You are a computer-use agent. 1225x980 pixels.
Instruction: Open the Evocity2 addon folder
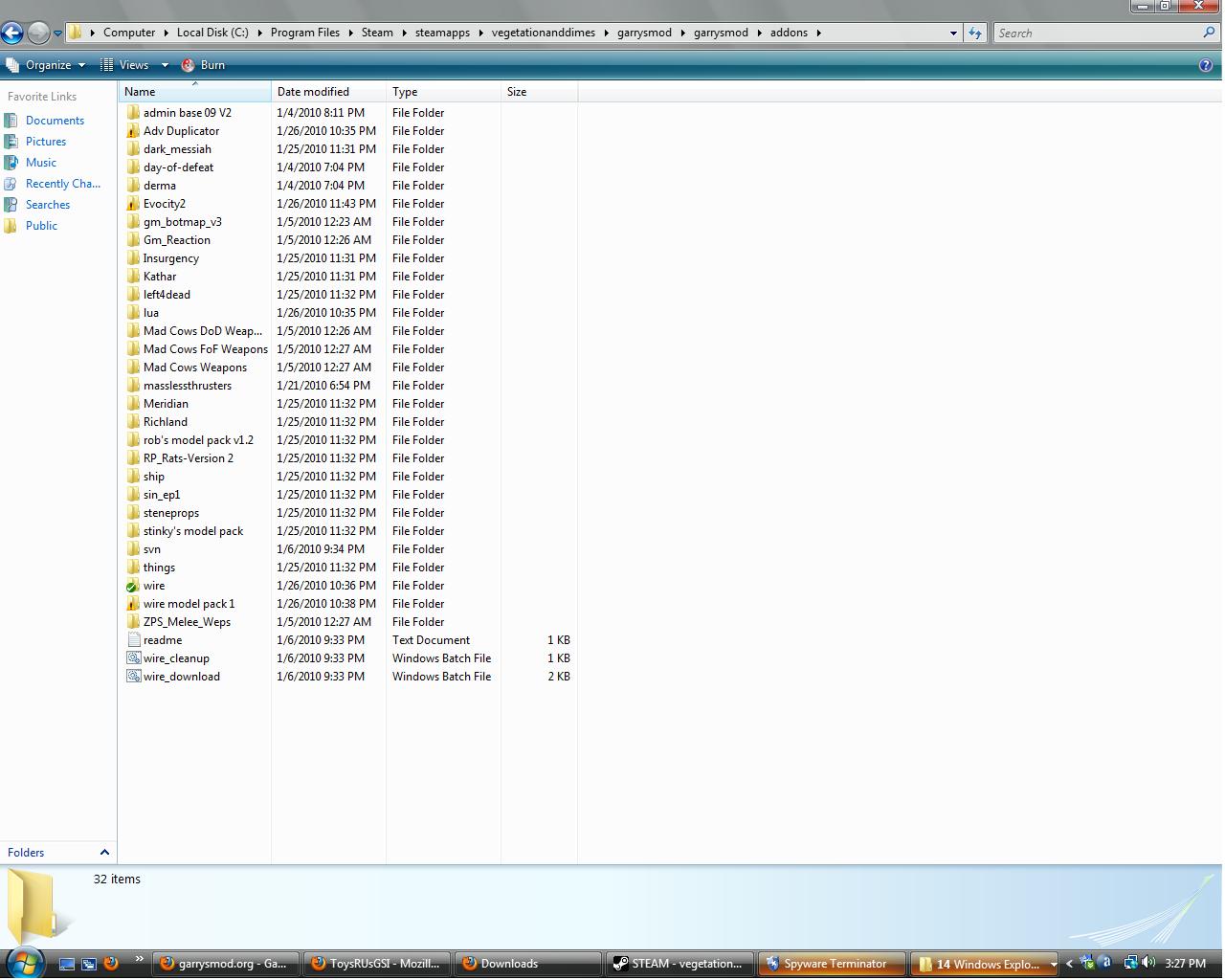167,203
